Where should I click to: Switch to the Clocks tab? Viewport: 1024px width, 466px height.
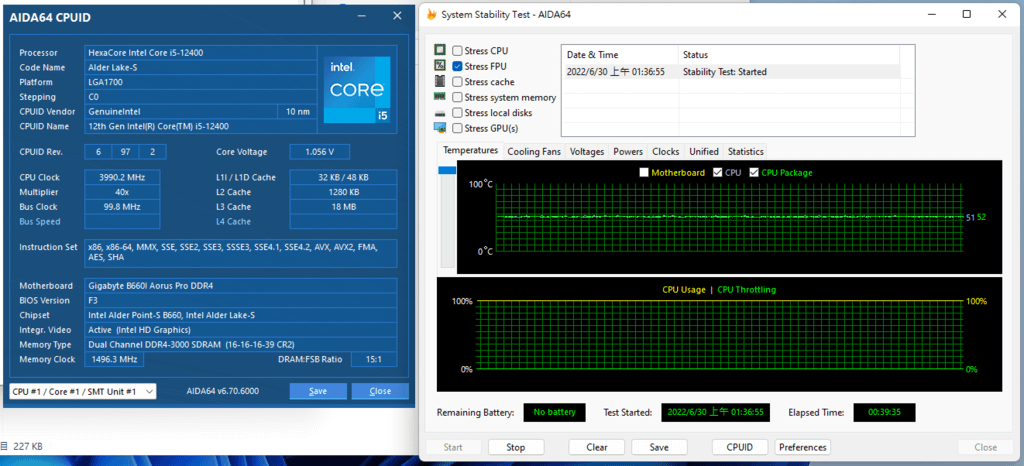point(665,151)
